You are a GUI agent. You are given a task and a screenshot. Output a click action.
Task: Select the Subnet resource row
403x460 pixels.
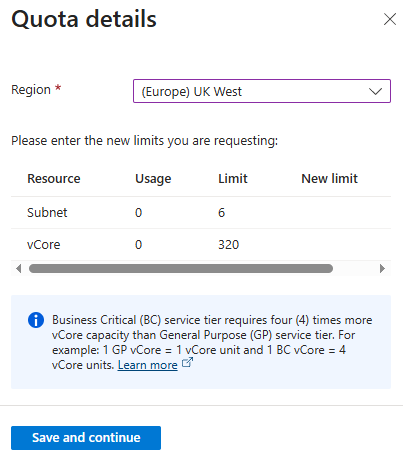click(x=201, y=213)
